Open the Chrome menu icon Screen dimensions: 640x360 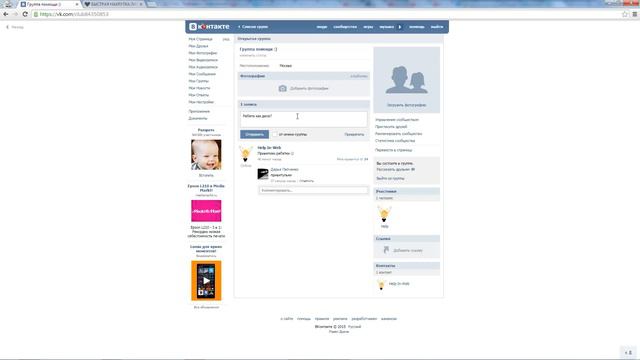click(x=635, y=14)
